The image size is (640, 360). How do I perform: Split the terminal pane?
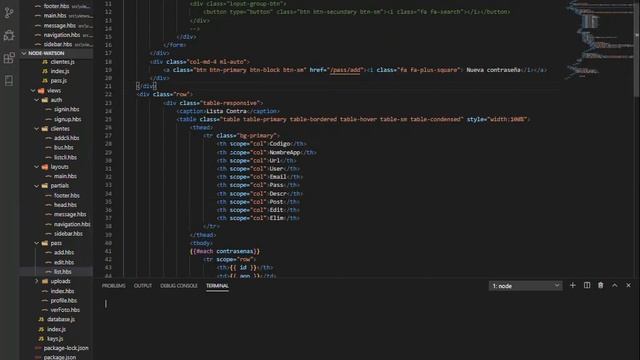(x=587, y=285)
